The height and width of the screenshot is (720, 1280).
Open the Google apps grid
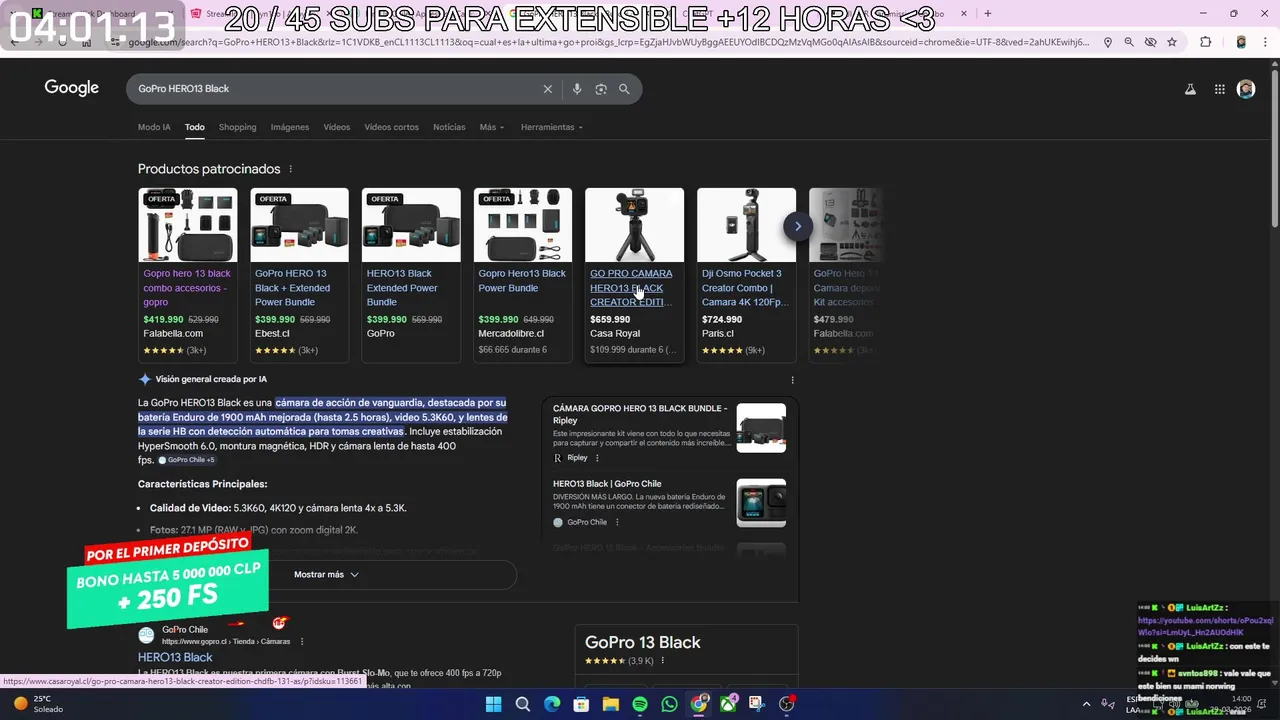click(1219, 89)
